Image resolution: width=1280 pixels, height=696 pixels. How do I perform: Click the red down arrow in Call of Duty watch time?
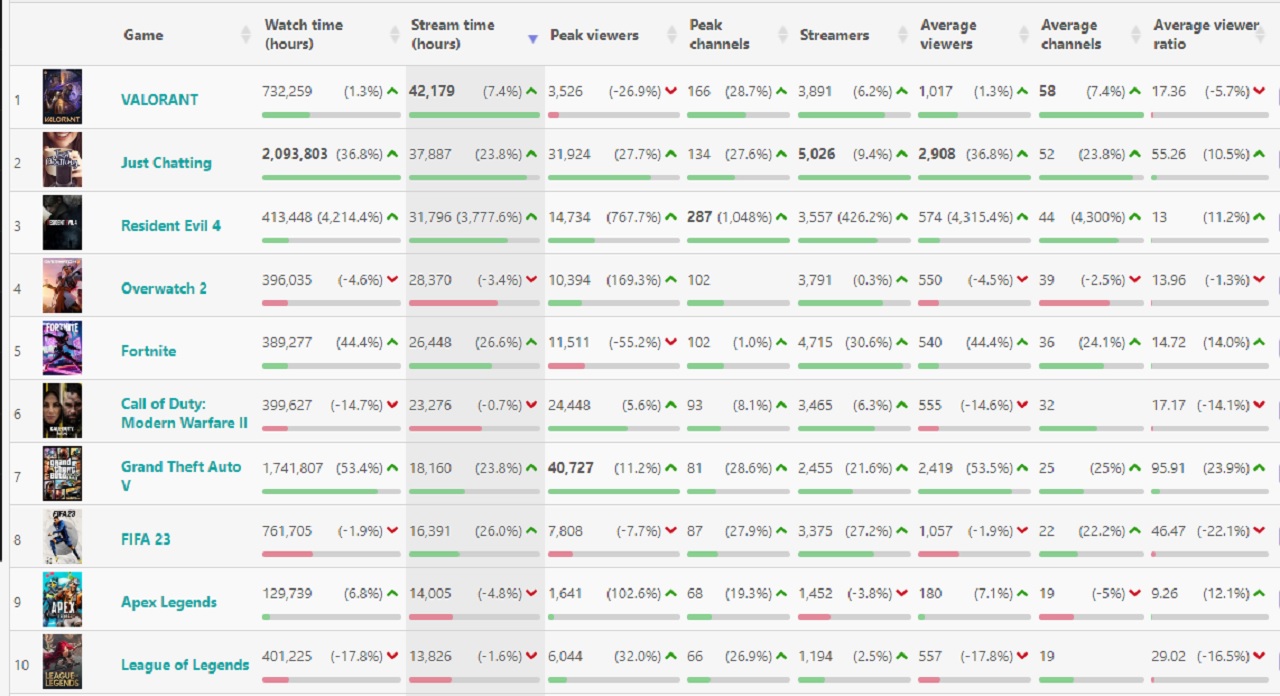coord(393,406)
